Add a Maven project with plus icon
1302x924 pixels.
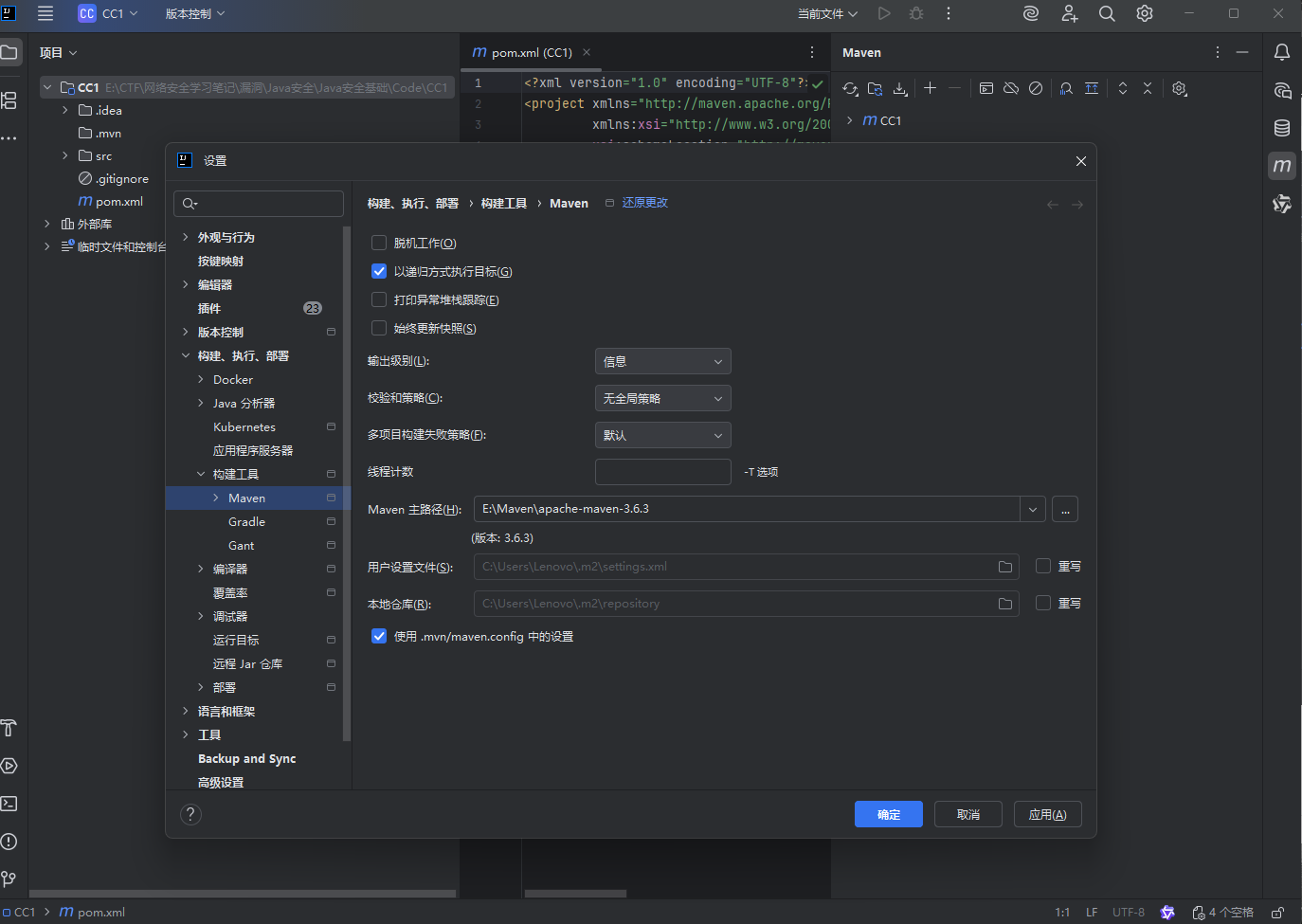[x=931, y=88]
